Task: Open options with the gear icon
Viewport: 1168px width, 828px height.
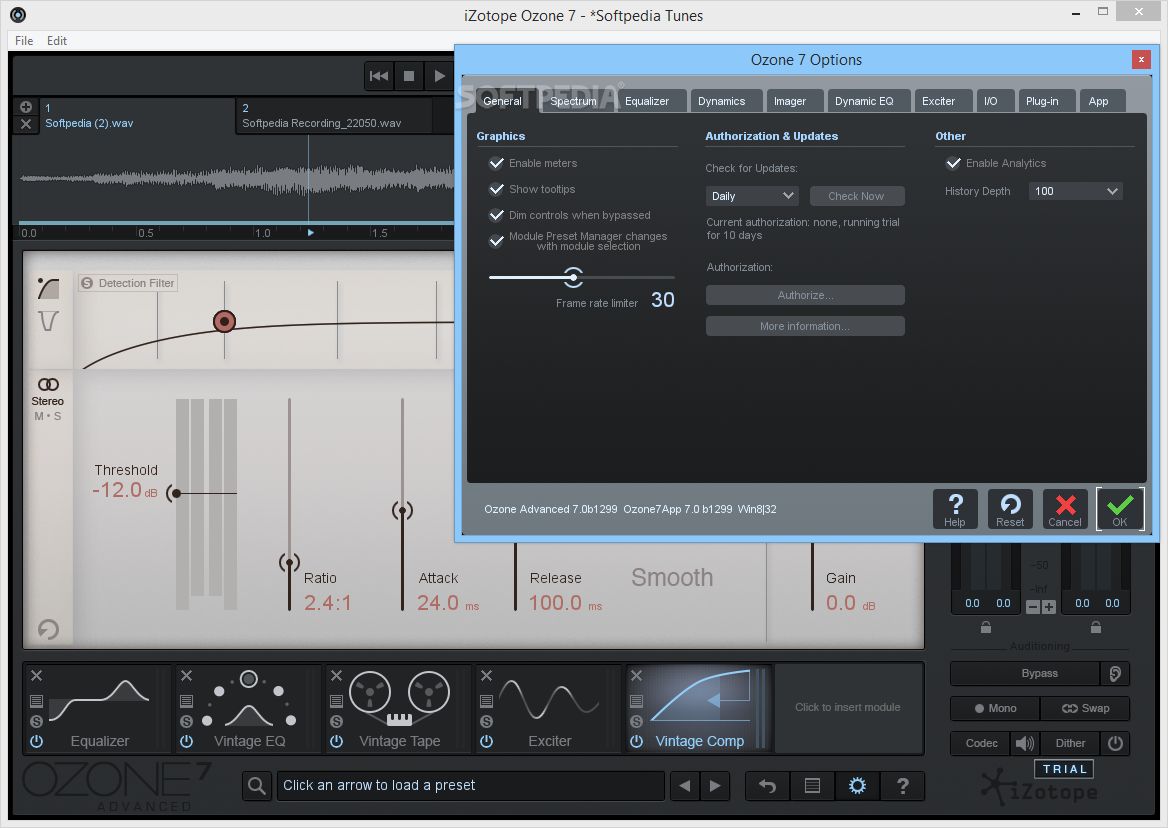Action: click(857, 786)
